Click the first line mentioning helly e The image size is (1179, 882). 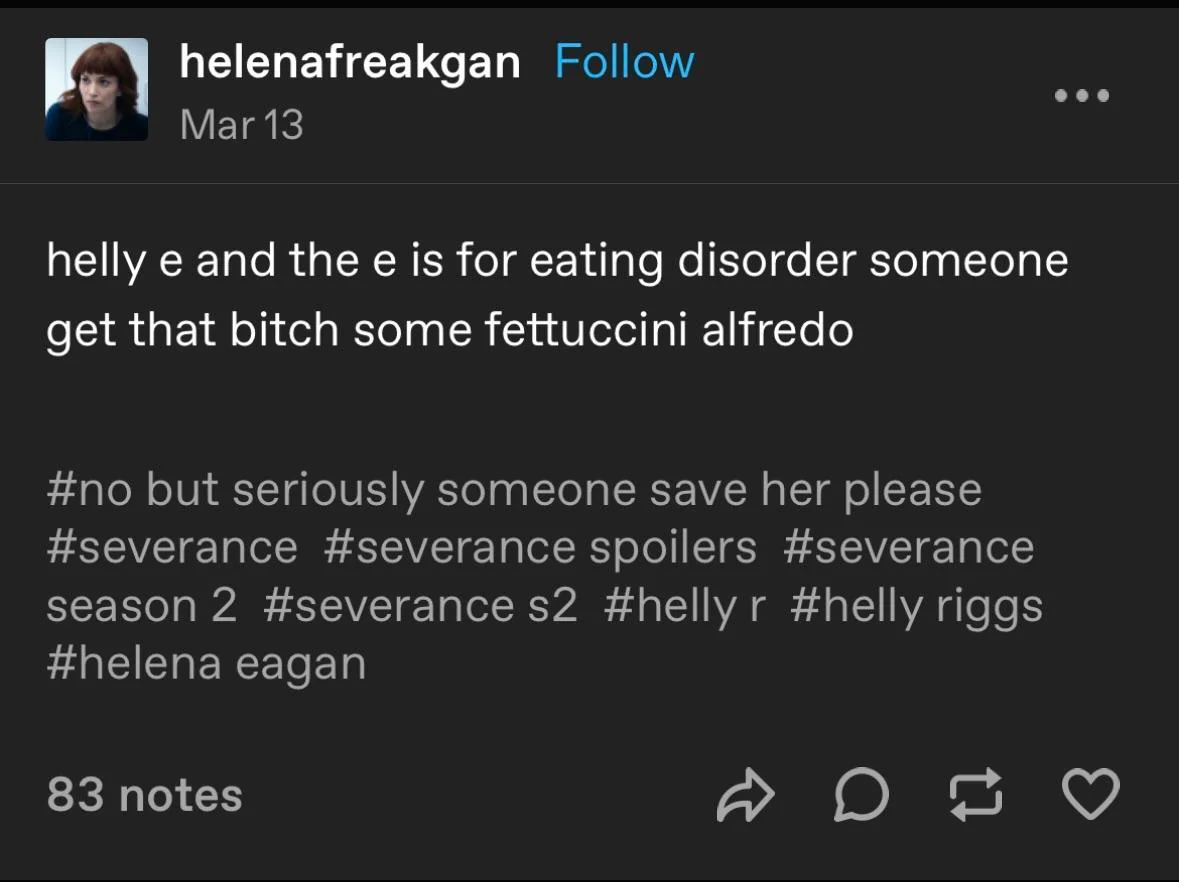point(557,260)
